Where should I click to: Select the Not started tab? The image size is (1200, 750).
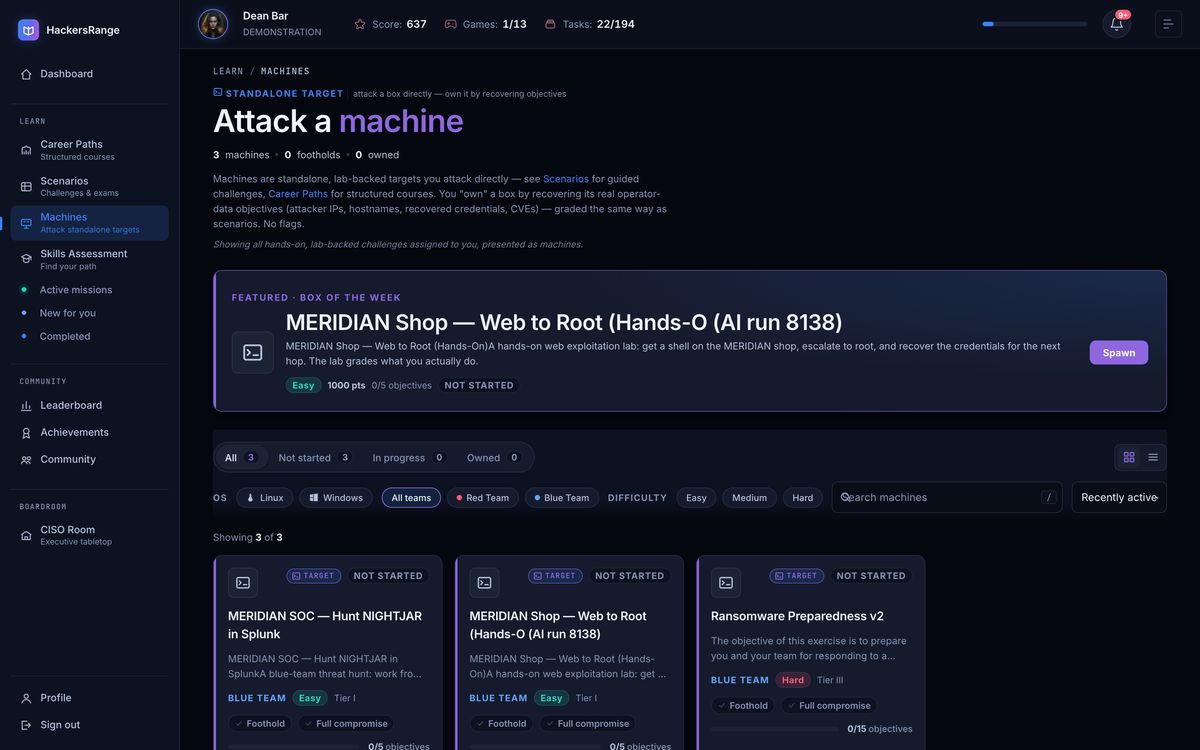[x=315, y=458]
